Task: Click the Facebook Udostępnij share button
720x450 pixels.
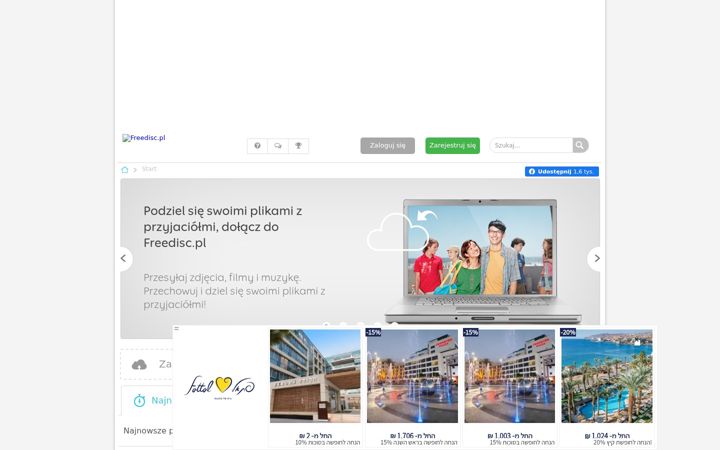Action: pyautogui.click(x=562, y=171)
